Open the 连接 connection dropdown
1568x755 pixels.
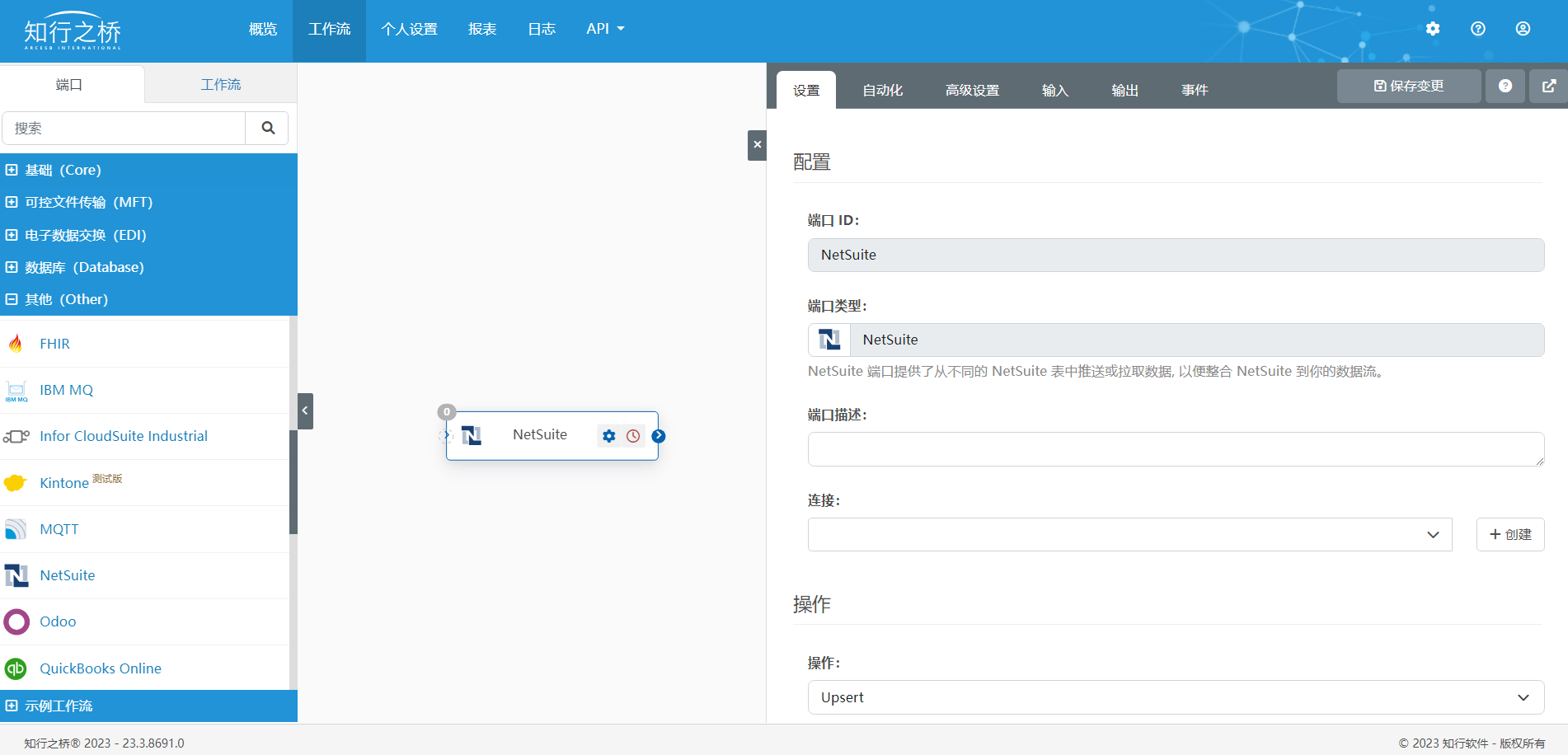1129,534
